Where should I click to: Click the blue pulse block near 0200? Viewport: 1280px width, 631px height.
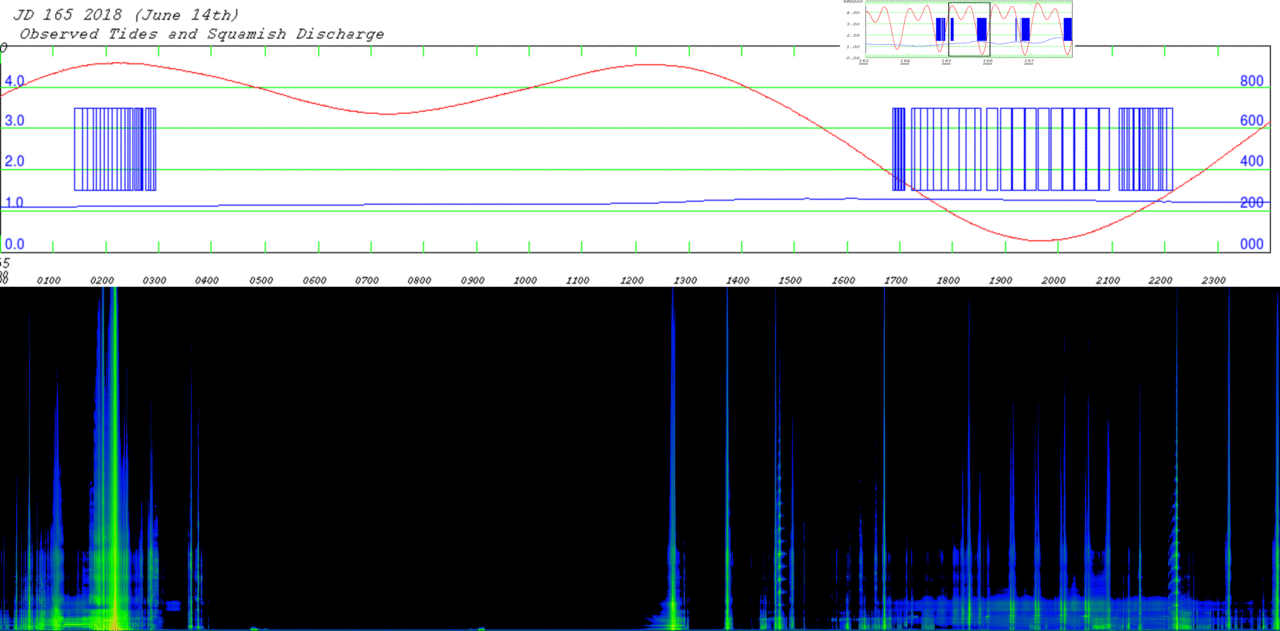pos(115,149)
